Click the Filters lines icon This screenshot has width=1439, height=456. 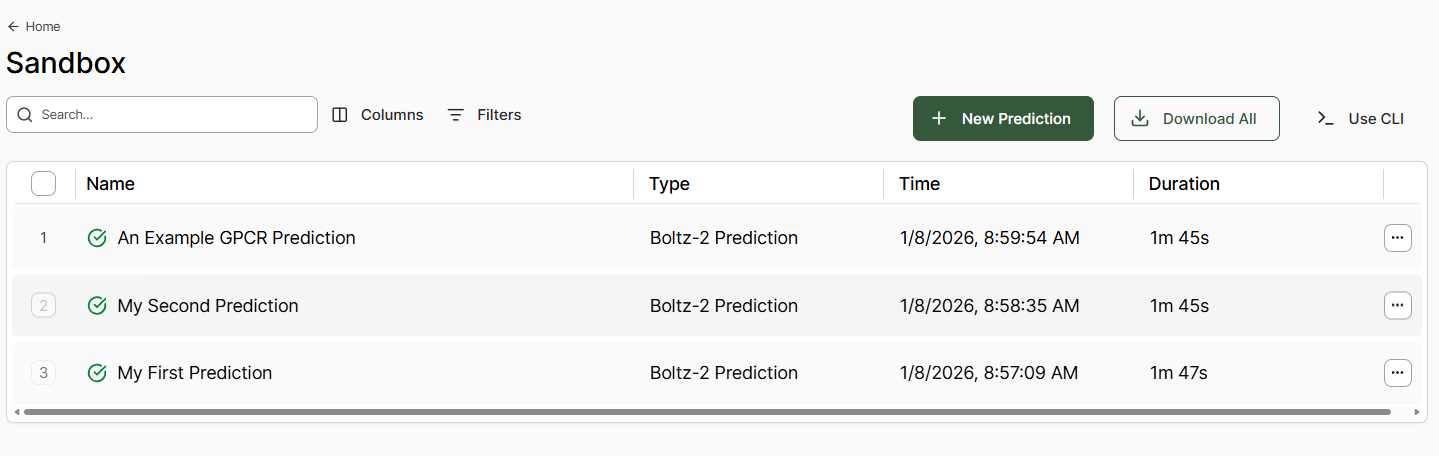[456, 115]
